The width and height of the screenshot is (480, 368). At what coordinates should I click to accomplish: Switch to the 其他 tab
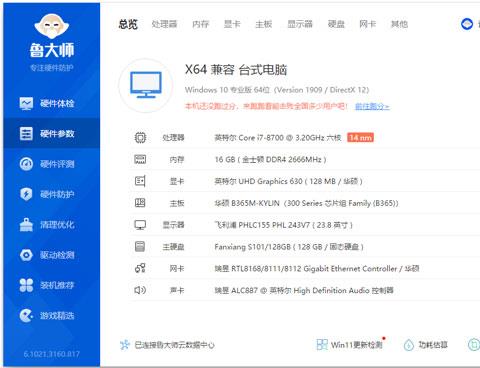tap(399, 24)
